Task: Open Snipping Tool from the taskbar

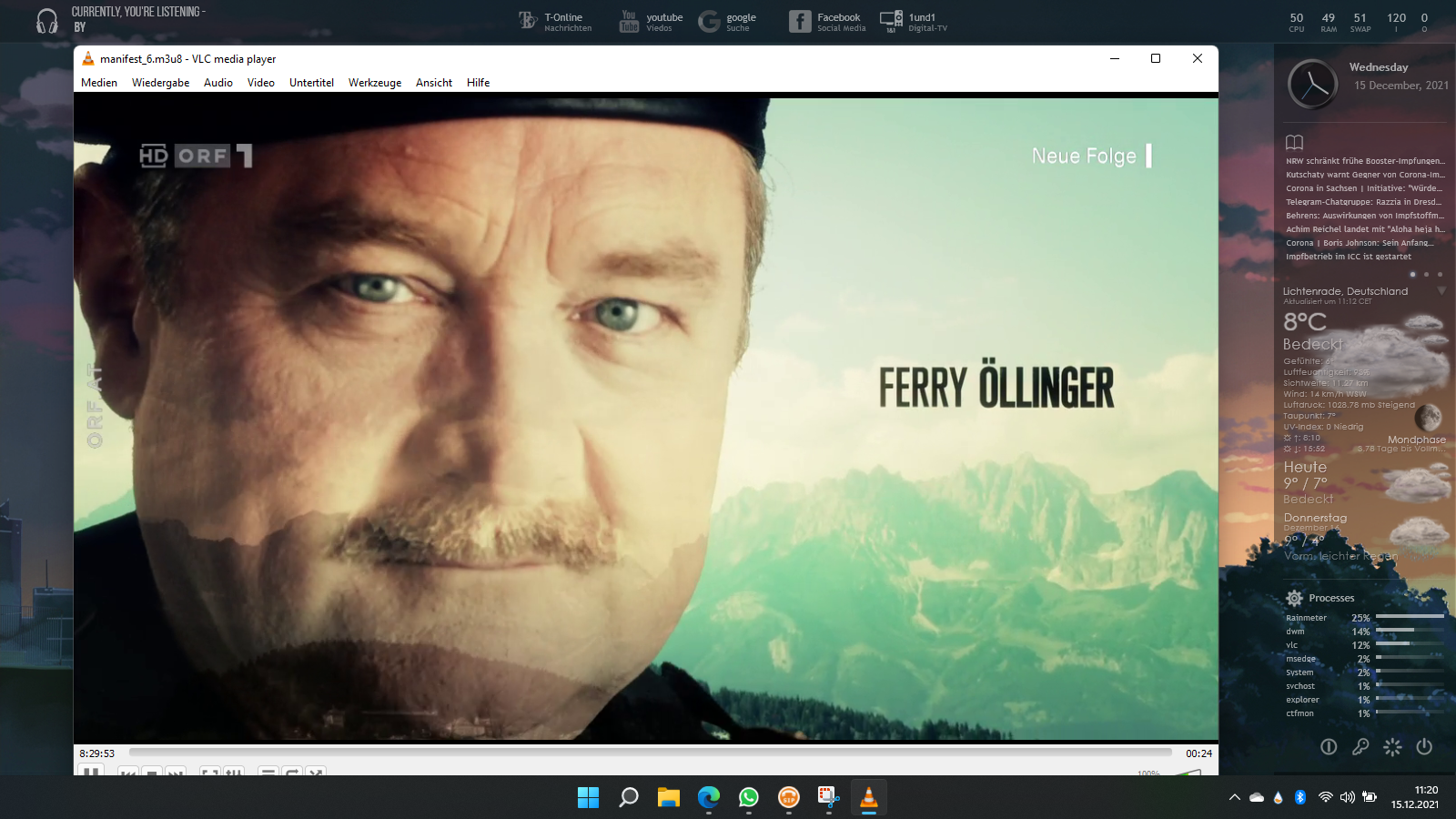Action: [828, 797]
